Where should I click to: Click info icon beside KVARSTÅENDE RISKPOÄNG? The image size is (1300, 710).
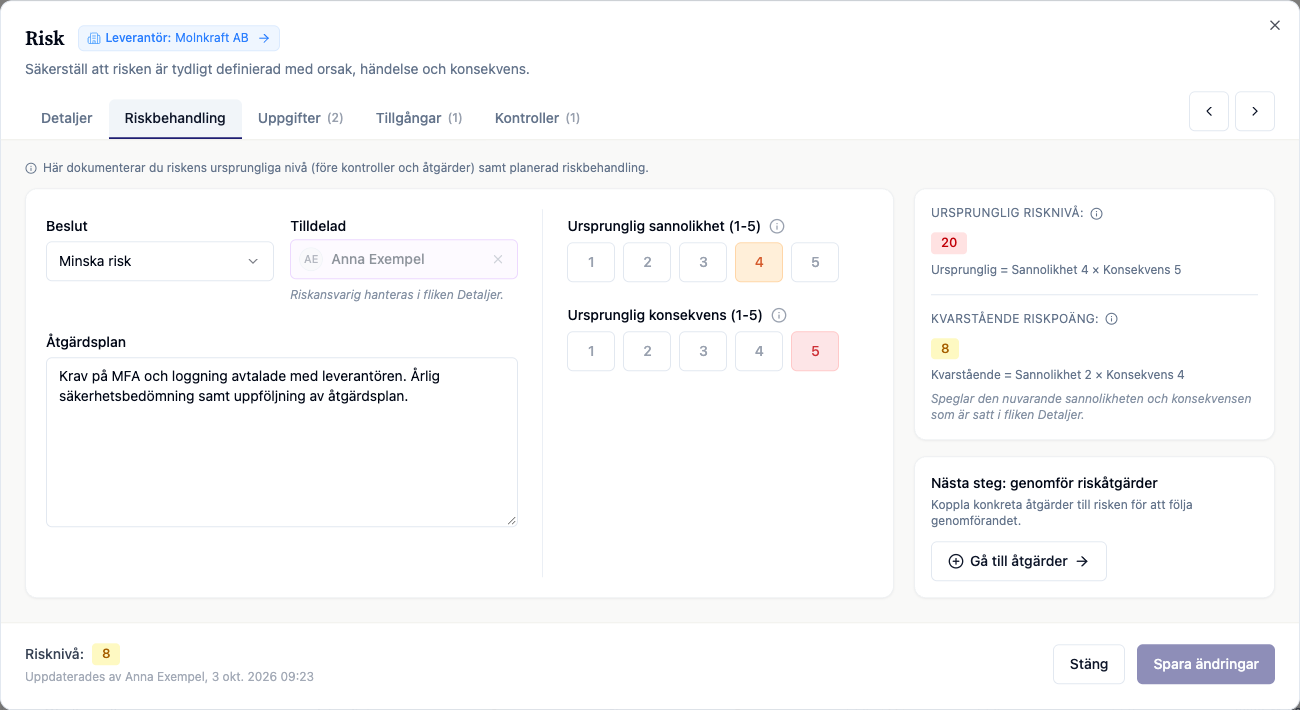(x=1111, y=319)
